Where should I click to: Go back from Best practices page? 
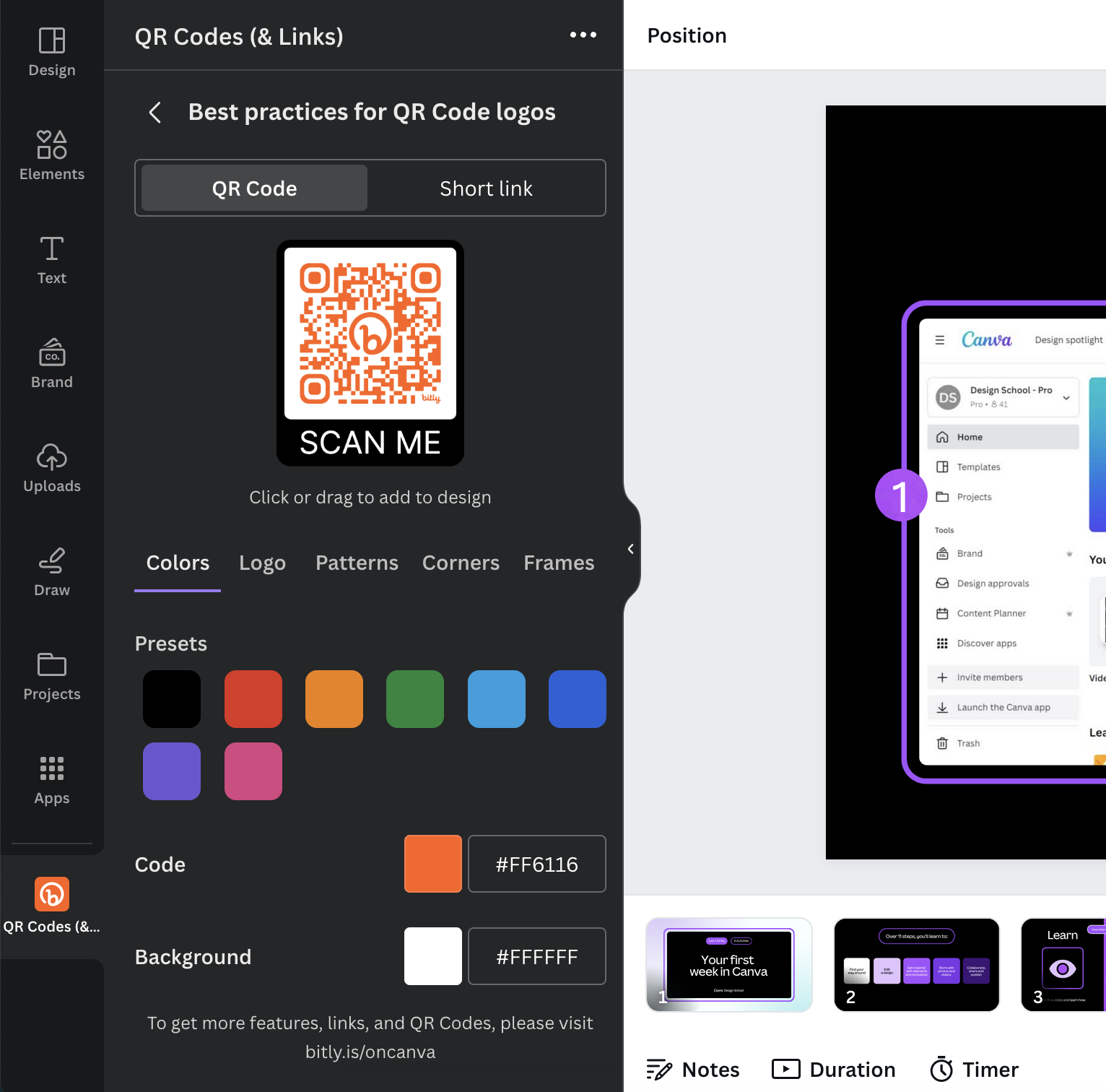154,112
